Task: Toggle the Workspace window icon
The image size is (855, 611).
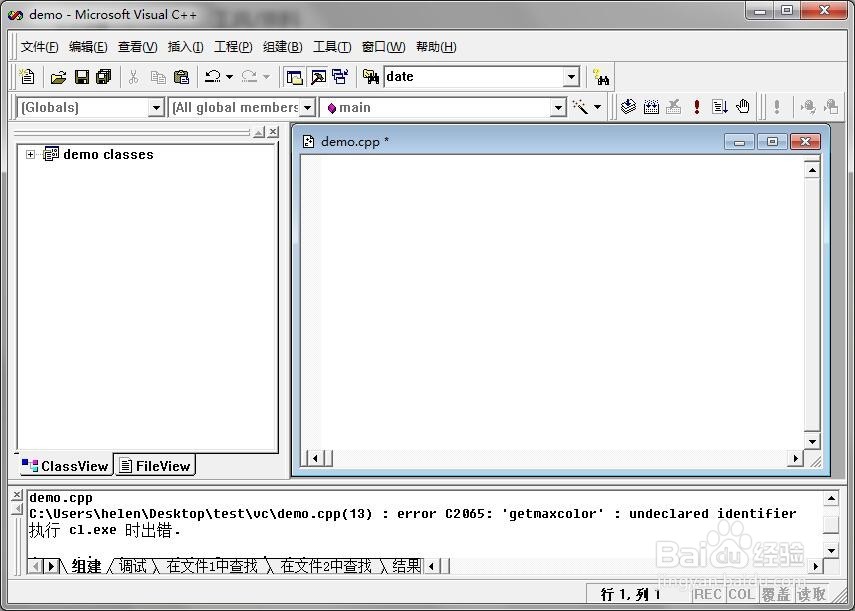Action: (294, 77)
